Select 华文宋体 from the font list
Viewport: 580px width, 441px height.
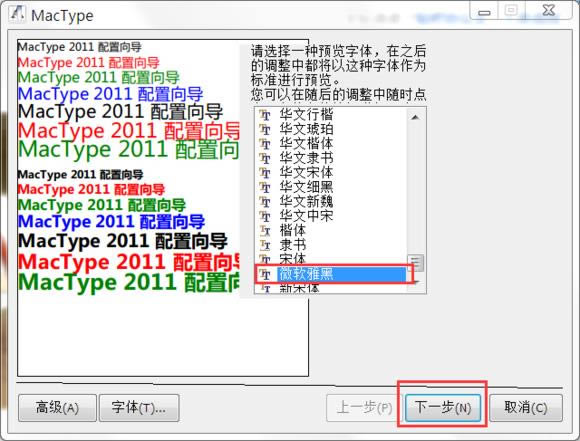306,173
